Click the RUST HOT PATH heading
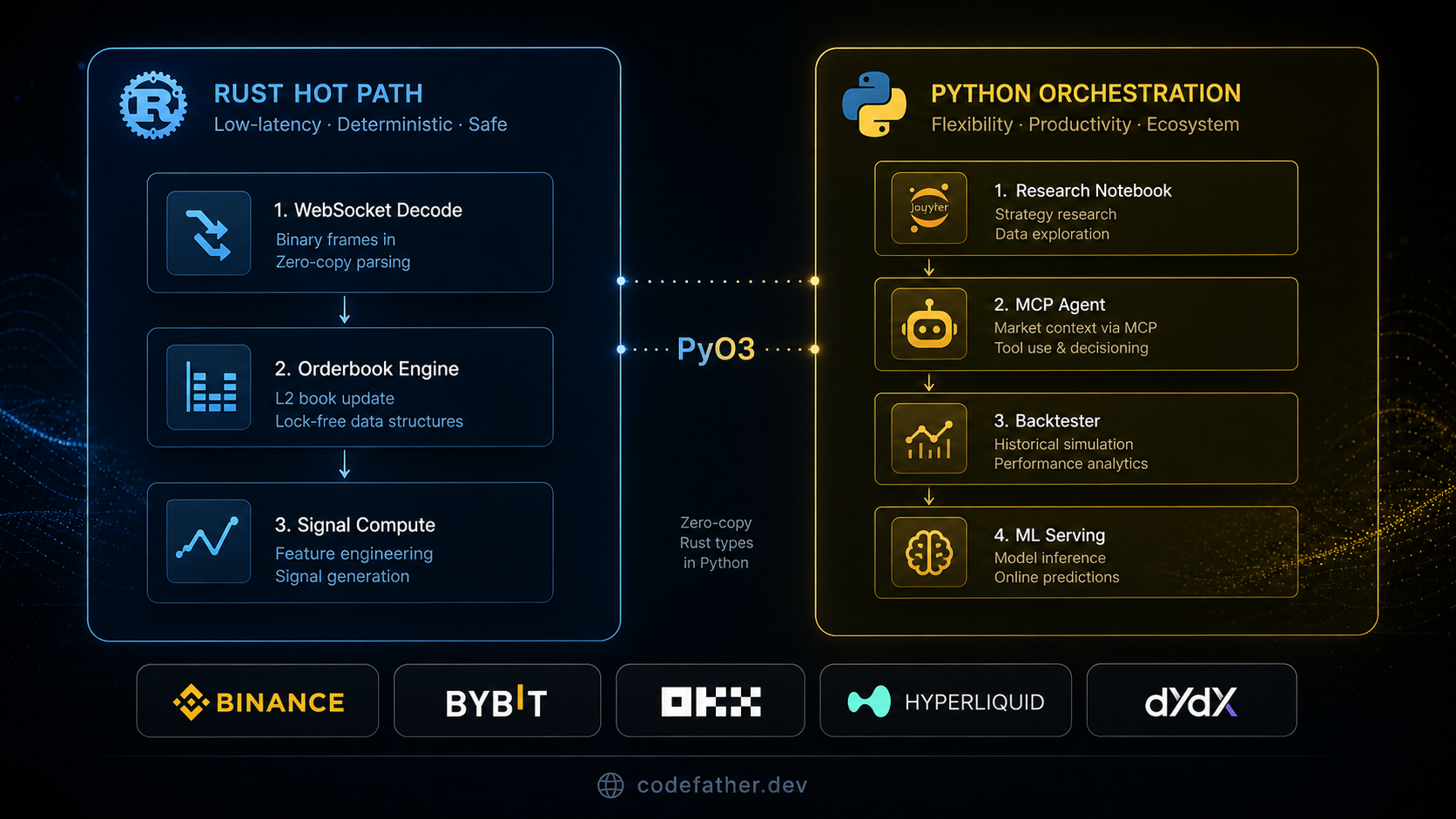1456x819 pixels. (x=319, y=93)
